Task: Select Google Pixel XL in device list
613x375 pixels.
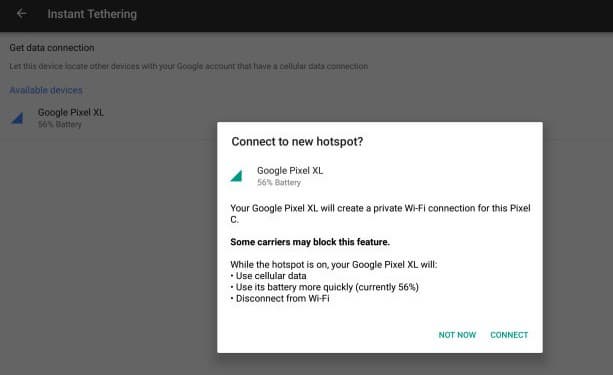Action: [x=70, y=118]
